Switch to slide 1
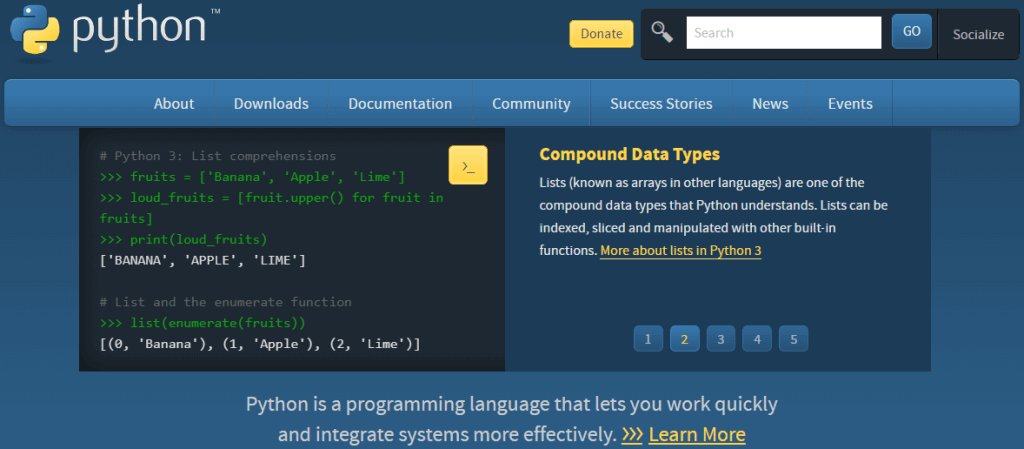1024x449 pixels. coord(648,339)
